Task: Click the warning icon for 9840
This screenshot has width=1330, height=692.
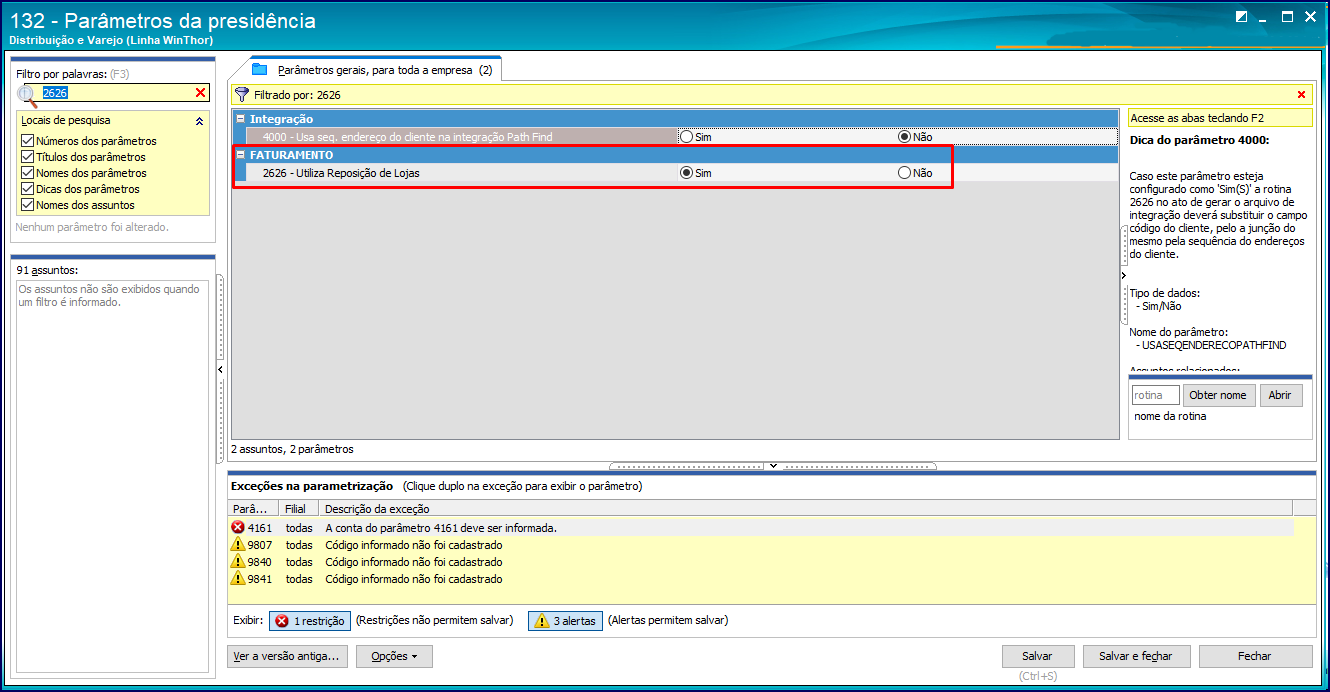Action: [x=238, y=562]
